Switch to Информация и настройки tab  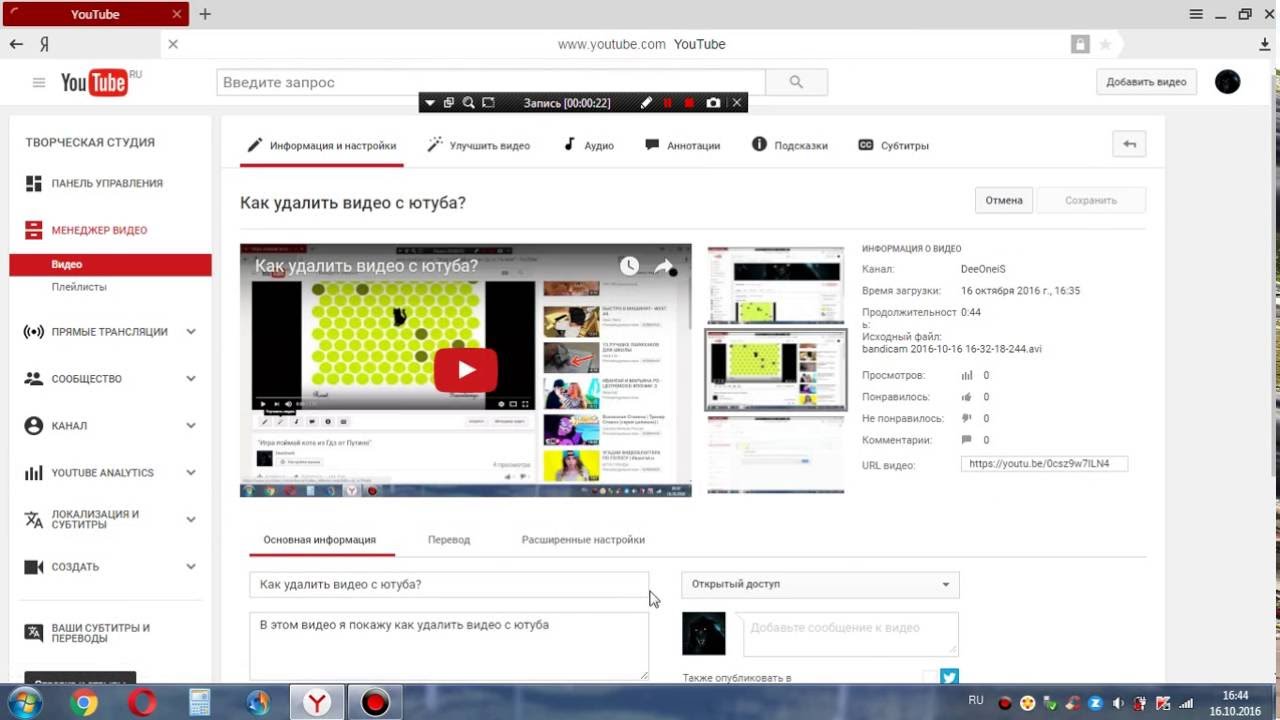322,145
